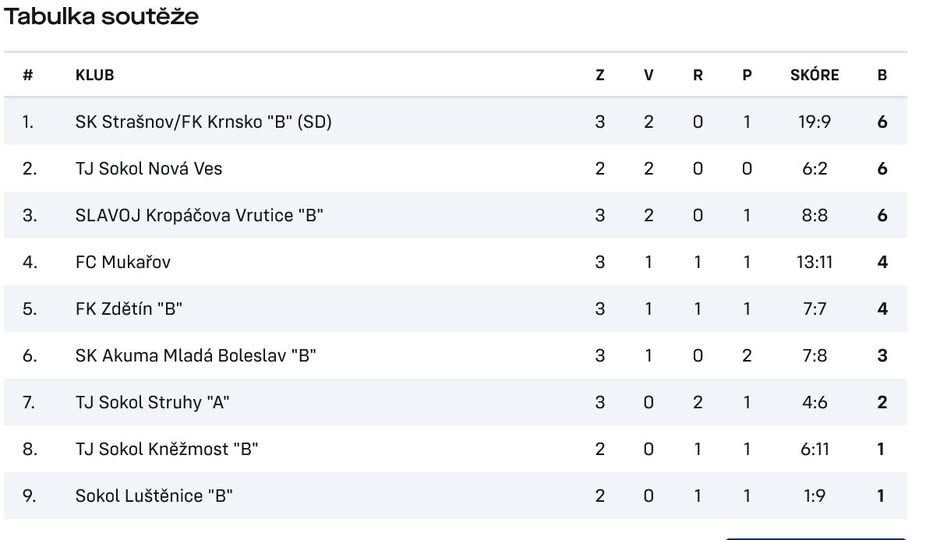This screenshot has height=540, width=926.
Task: Click the KLUB column header
Action: (x=94, y=75)
